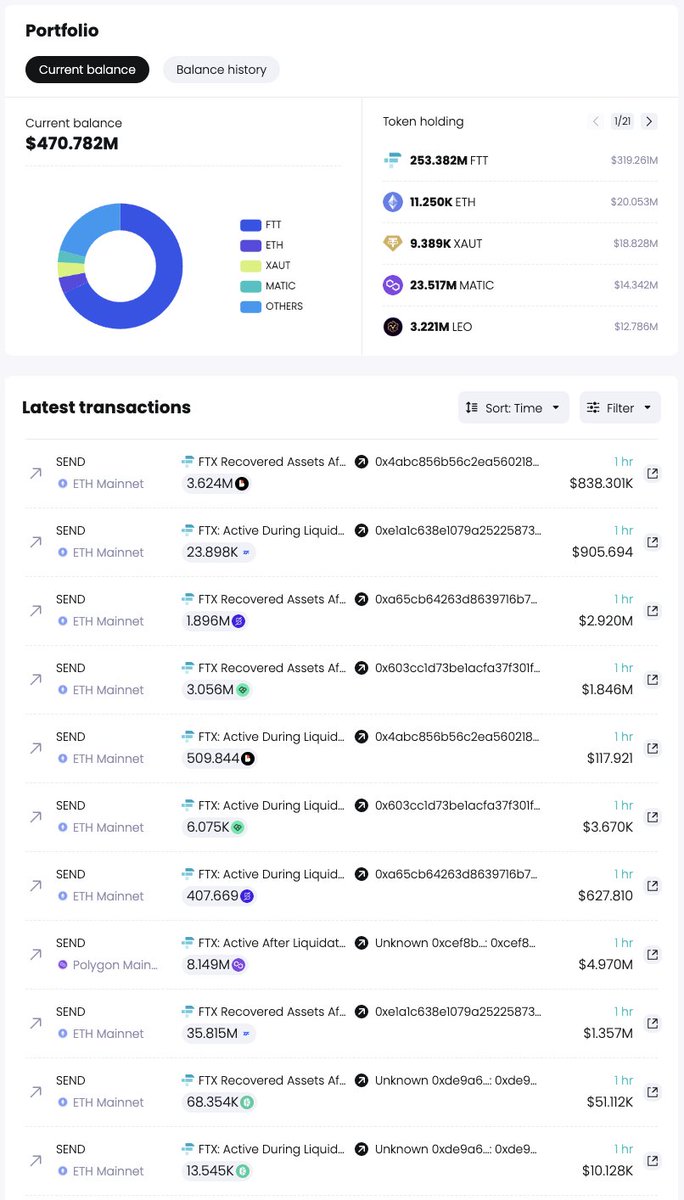
Task: Open external link for $3.670K transaction
Action: coord(652,817)
